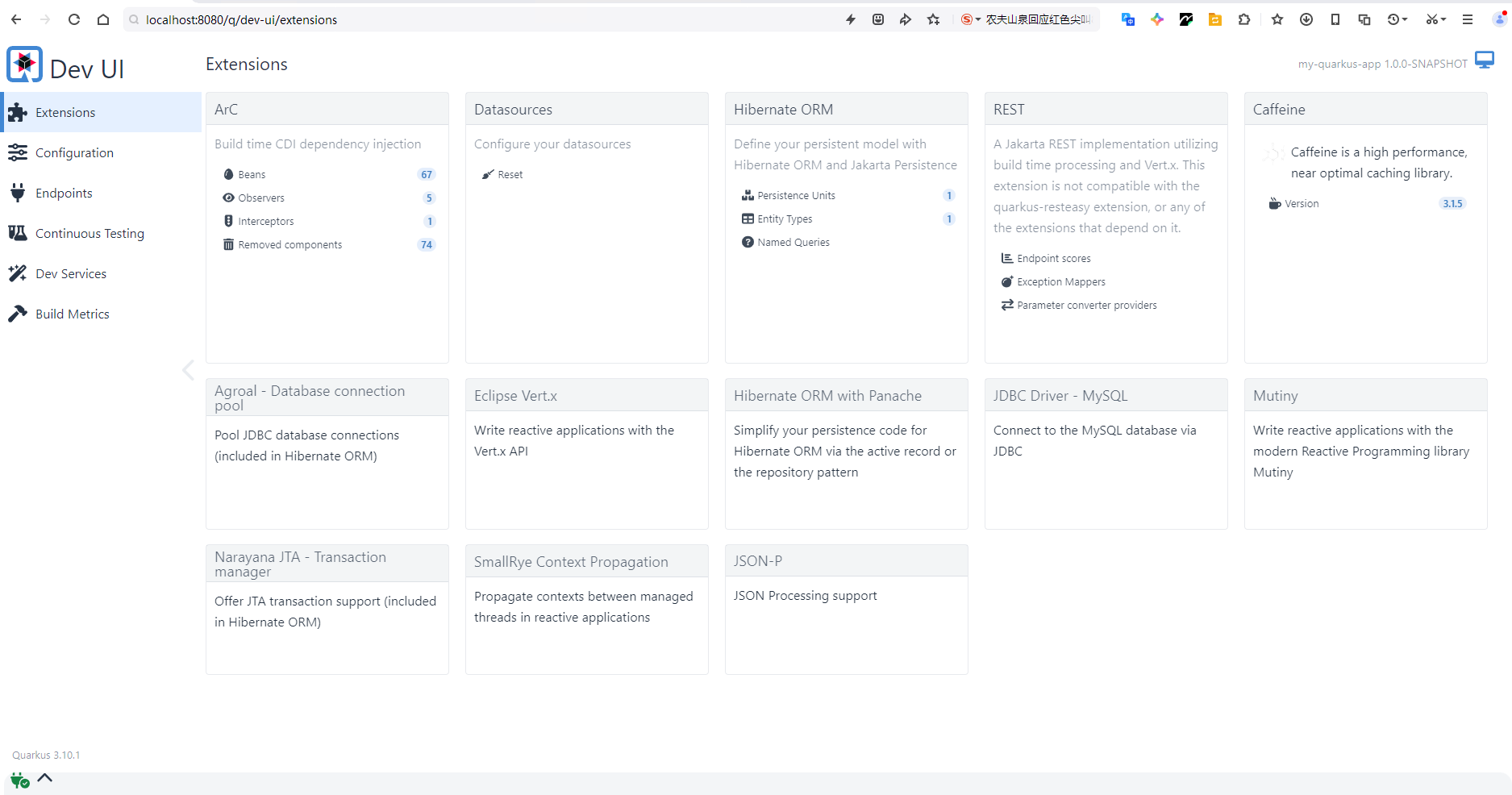
Task: Go to the Endpoints page
Action: pyautogui.click(x=101, y=193)
